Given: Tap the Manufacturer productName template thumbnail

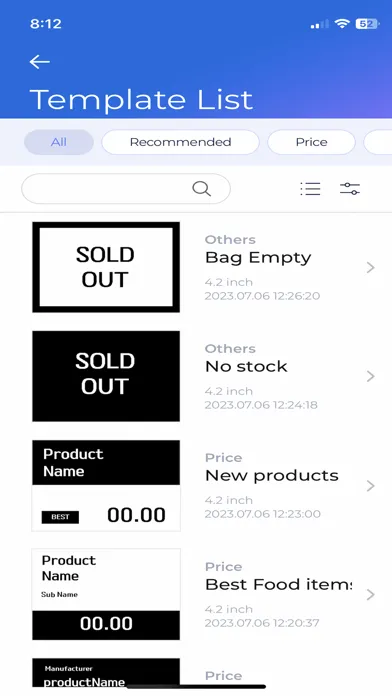Looking at the screenshot, I should coord(106,673).
